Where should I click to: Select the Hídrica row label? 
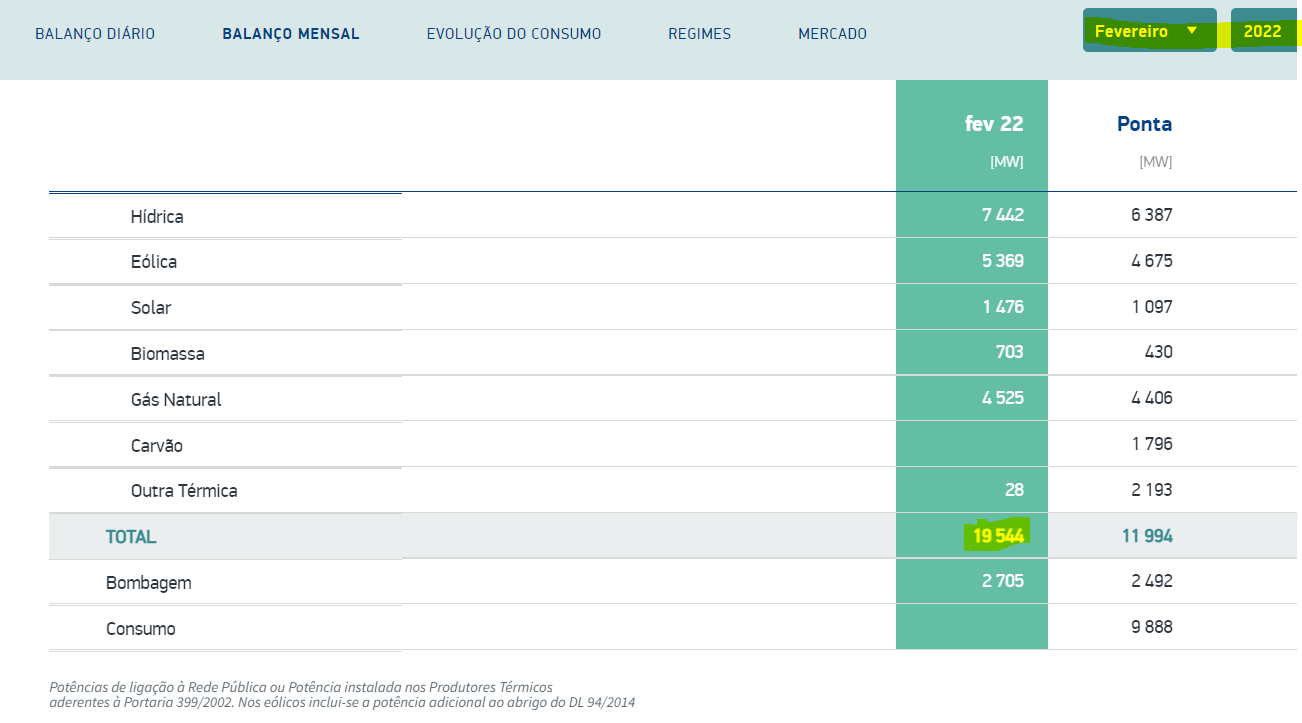(x=157, y=216)
